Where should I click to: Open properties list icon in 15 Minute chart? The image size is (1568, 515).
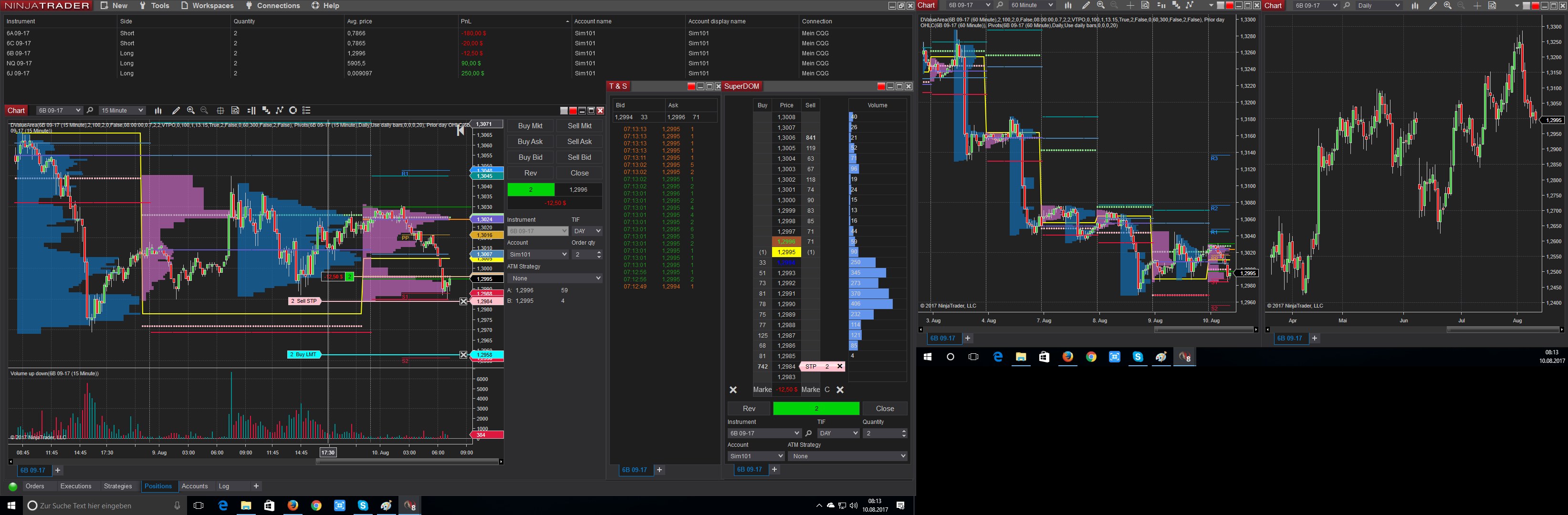tap(307, 111)
